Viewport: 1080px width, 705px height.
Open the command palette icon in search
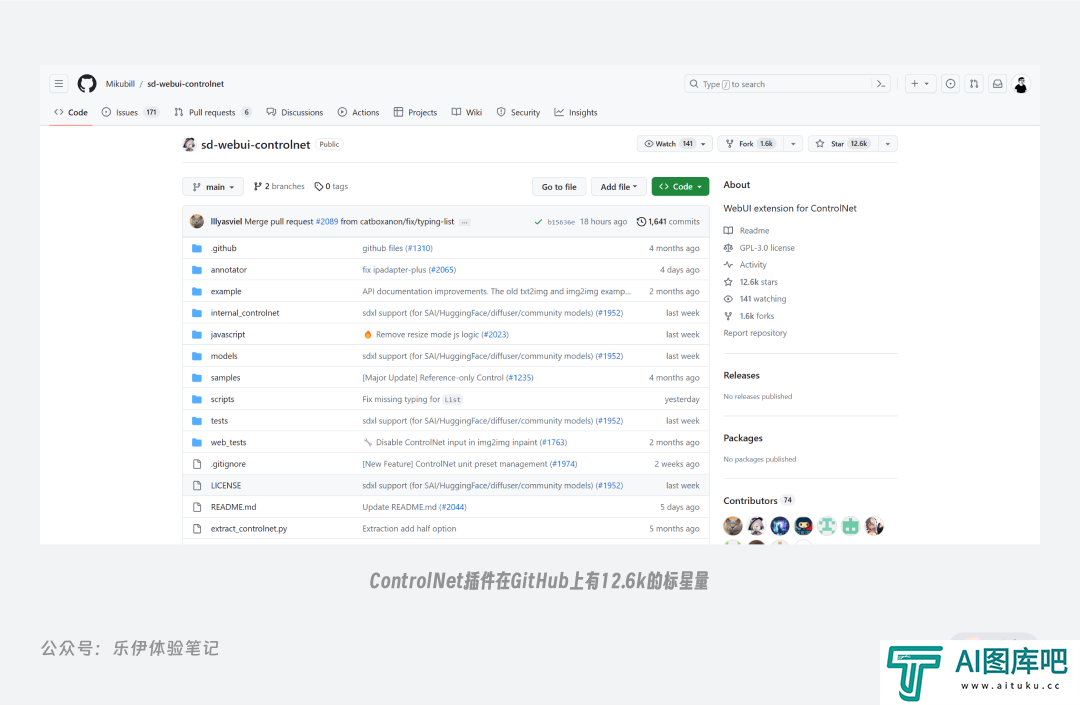880,84
